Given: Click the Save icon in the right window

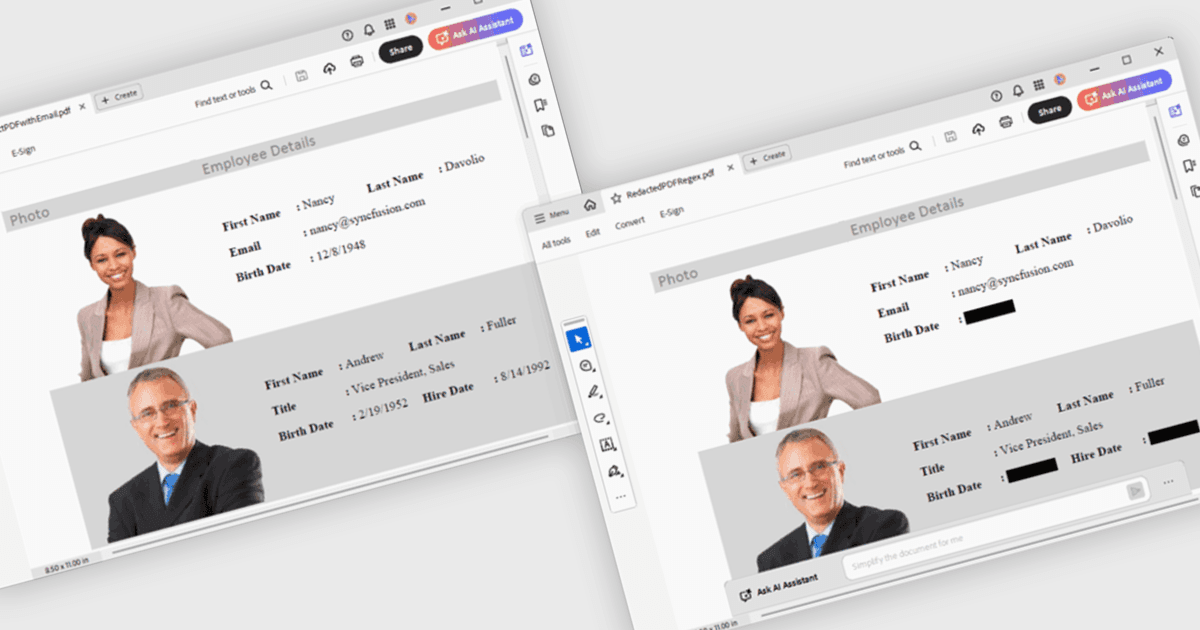Looking at the screenshot, I should 949,136.
